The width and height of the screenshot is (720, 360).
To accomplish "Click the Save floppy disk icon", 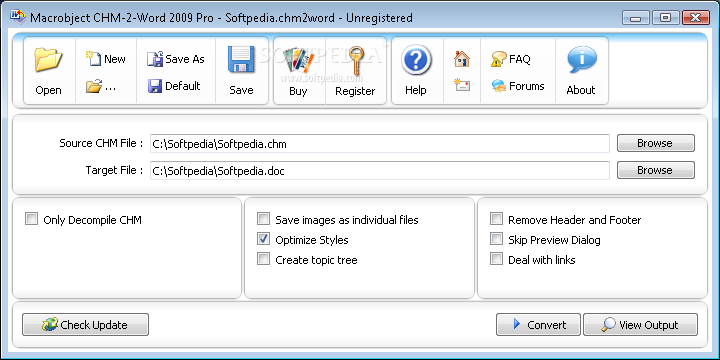I will [242, 60].
